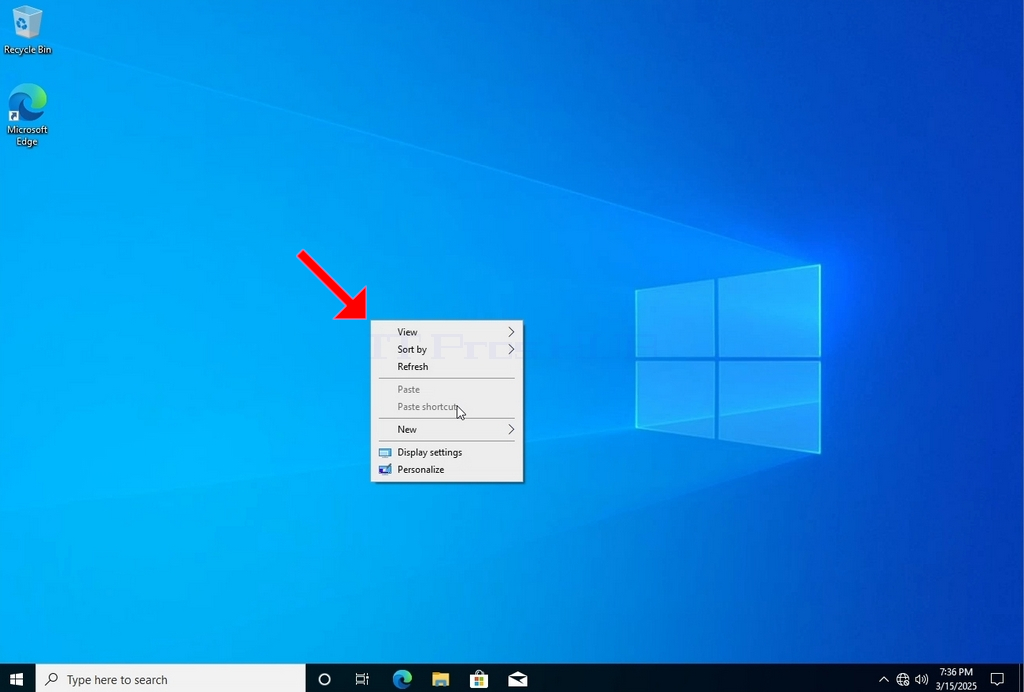Viewport: 1024px width, 692px height.
Task: Open the Recycle Bin desktop icon
Action: click(x=27, y=30)
